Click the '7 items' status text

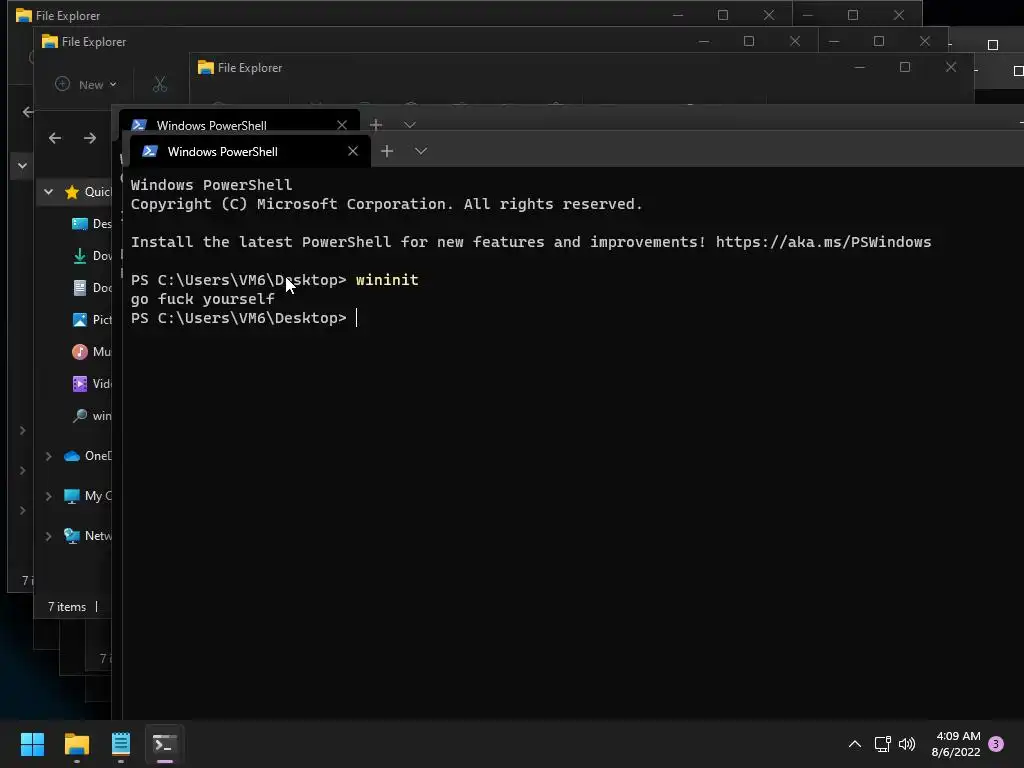[67, 607]
